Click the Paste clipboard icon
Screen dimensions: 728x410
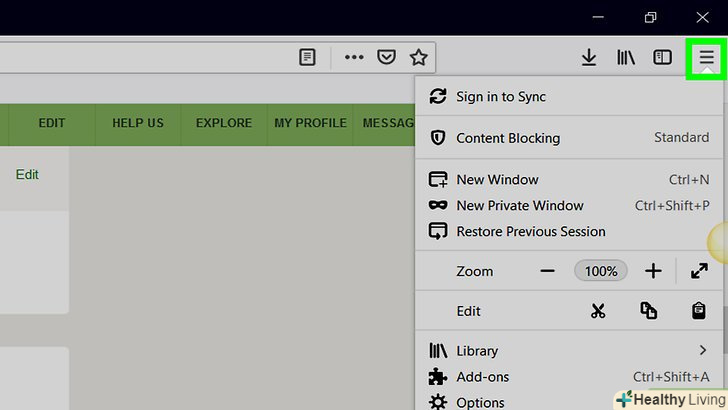[x=699, y=311]
